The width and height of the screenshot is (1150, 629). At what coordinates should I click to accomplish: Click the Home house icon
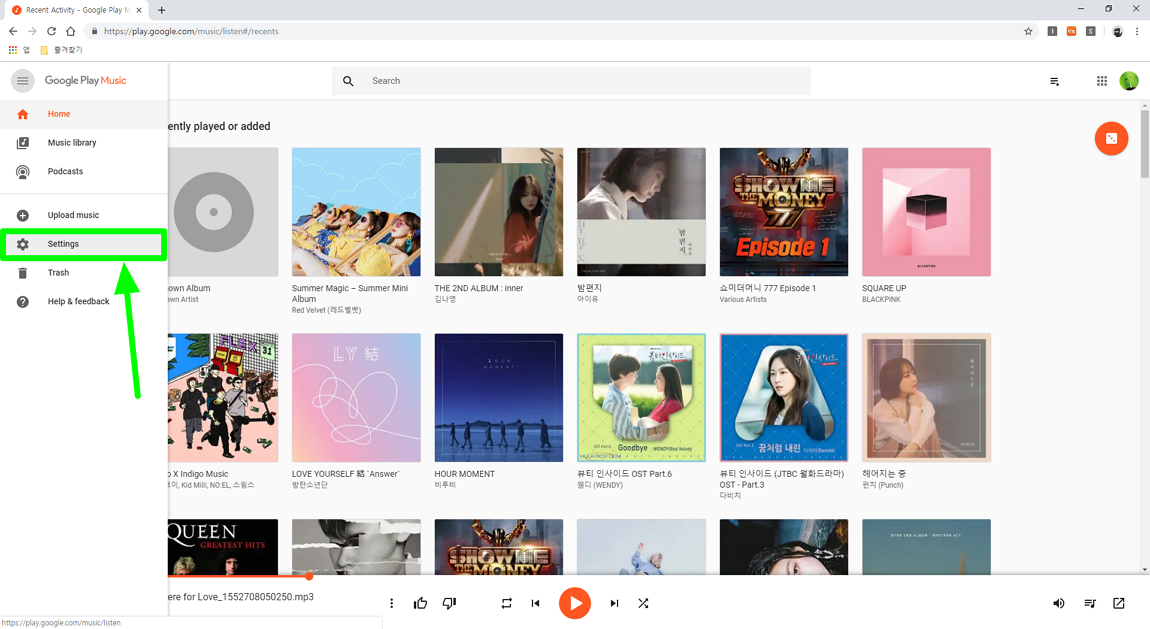[23, 114]
